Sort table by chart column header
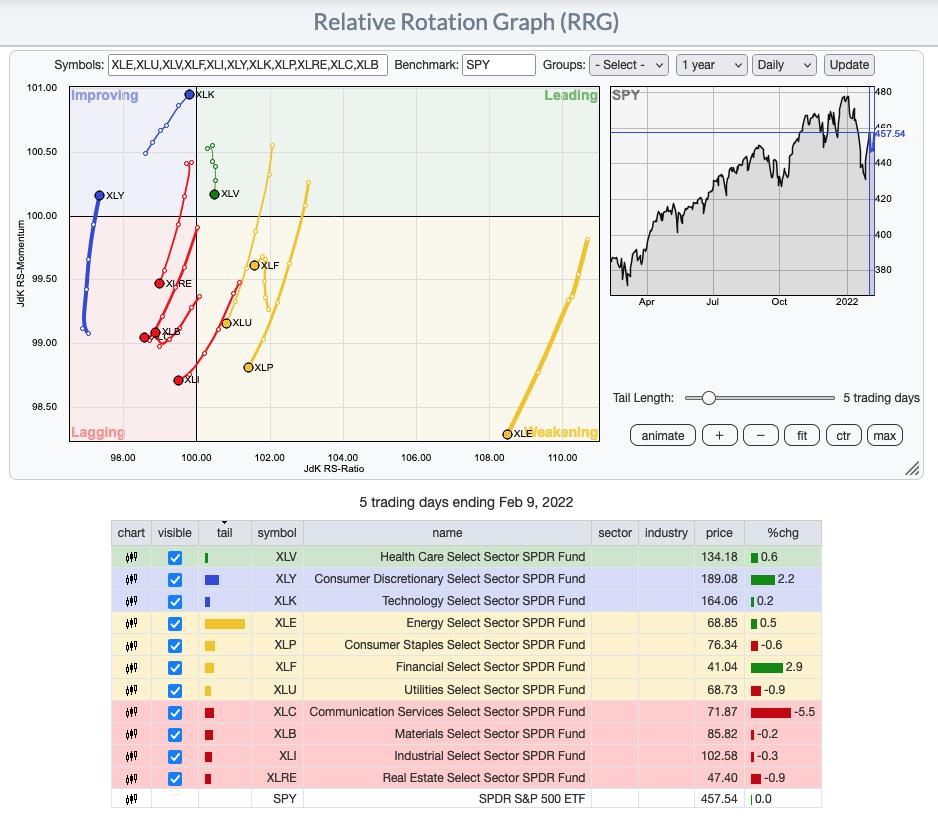The height and width of the screenshot is (819, 938). (x=131, y=533)
